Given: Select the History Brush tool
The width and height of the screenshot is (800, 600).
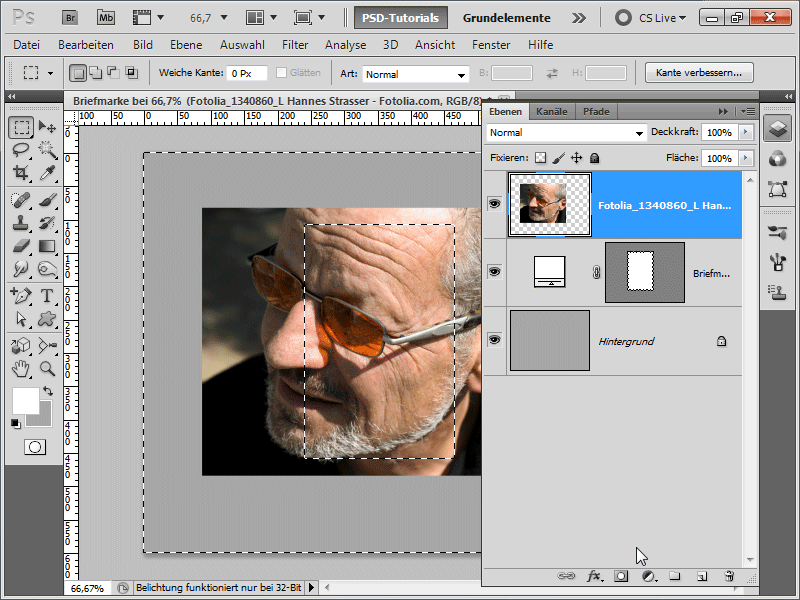Looking at the screenshot, I should 47,223.
